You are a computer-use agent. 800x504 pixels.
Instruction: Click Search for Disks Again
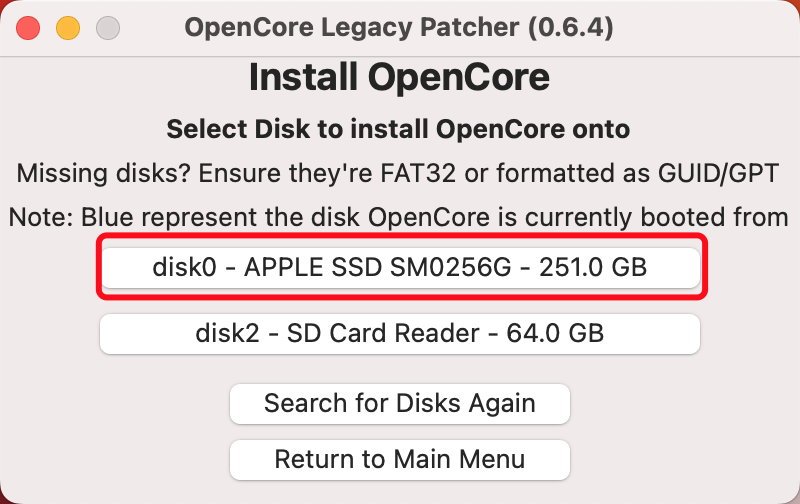399,403
